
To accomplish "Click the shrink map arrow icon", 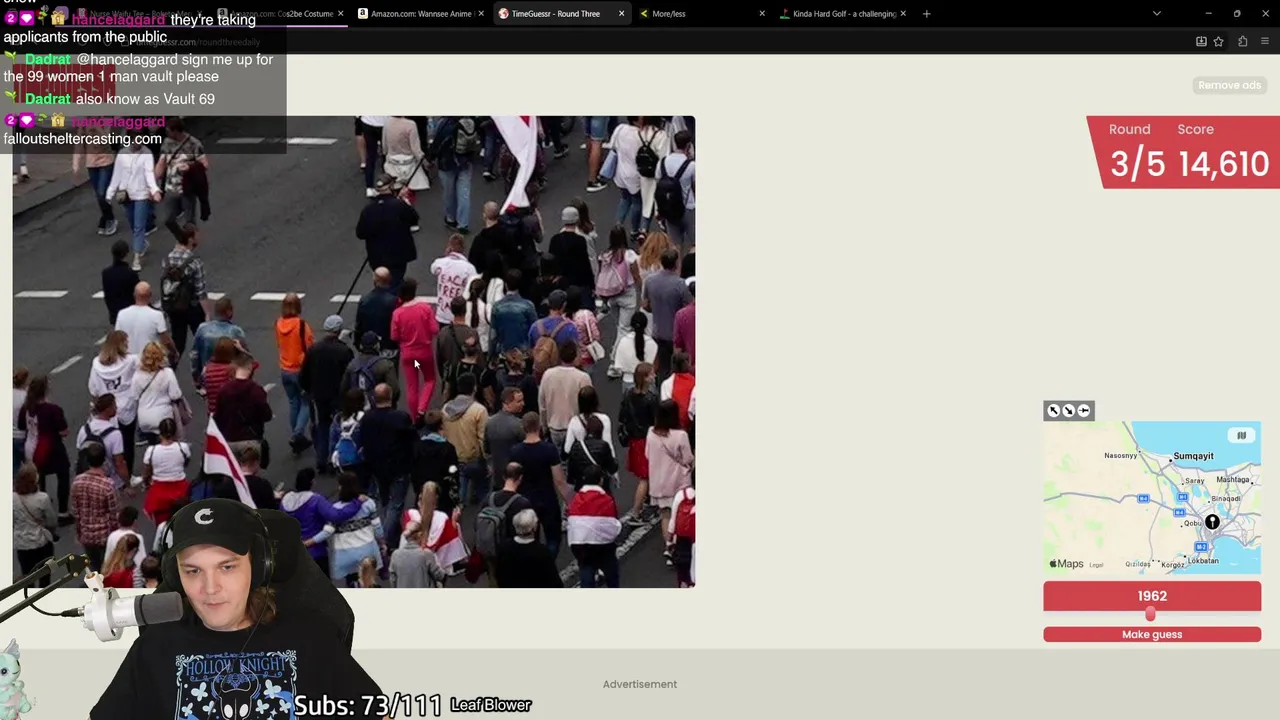I will point(1069,411).
